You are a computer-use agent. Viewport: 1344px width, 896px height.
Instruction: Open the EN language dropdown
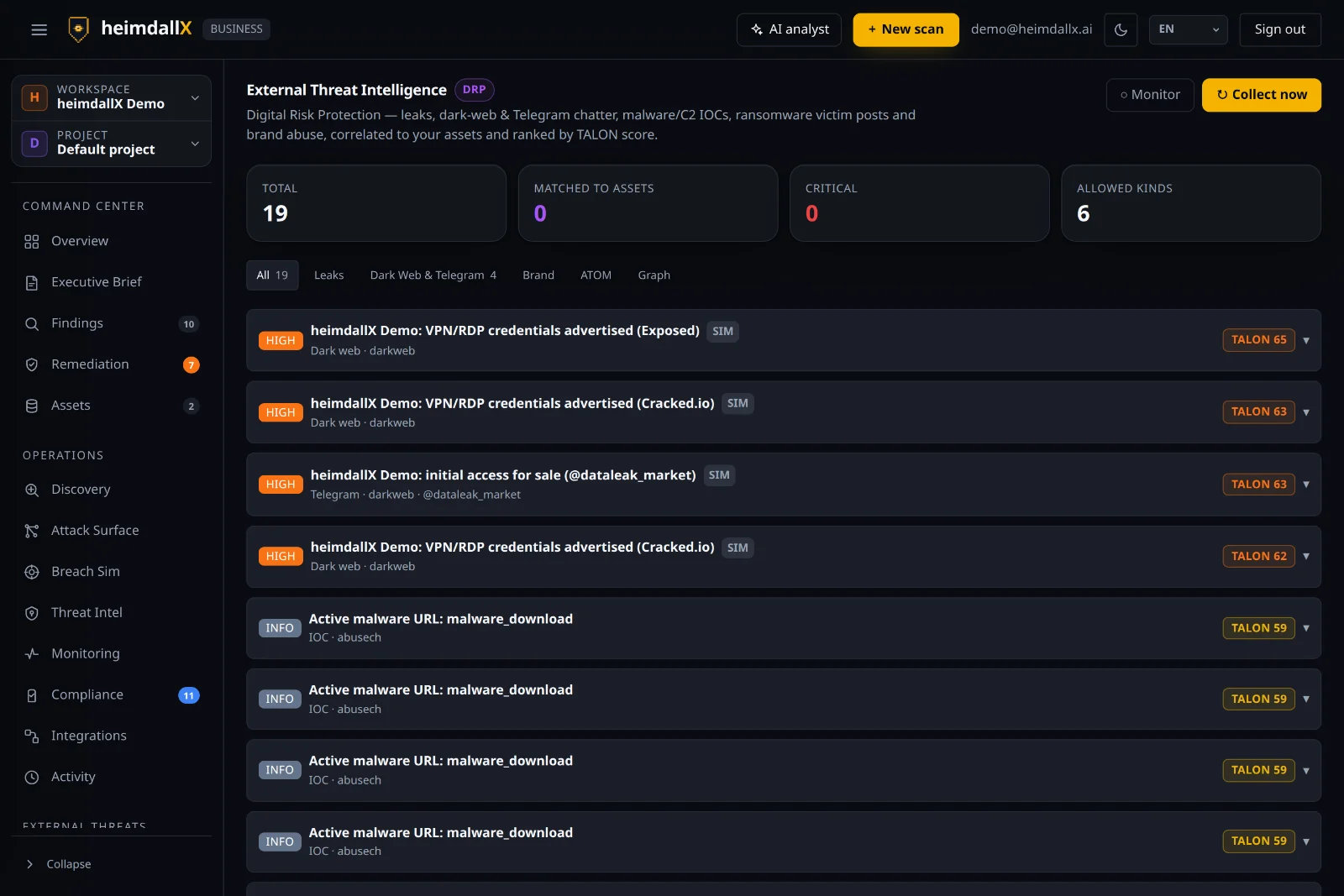click(x=1188, y=29)
